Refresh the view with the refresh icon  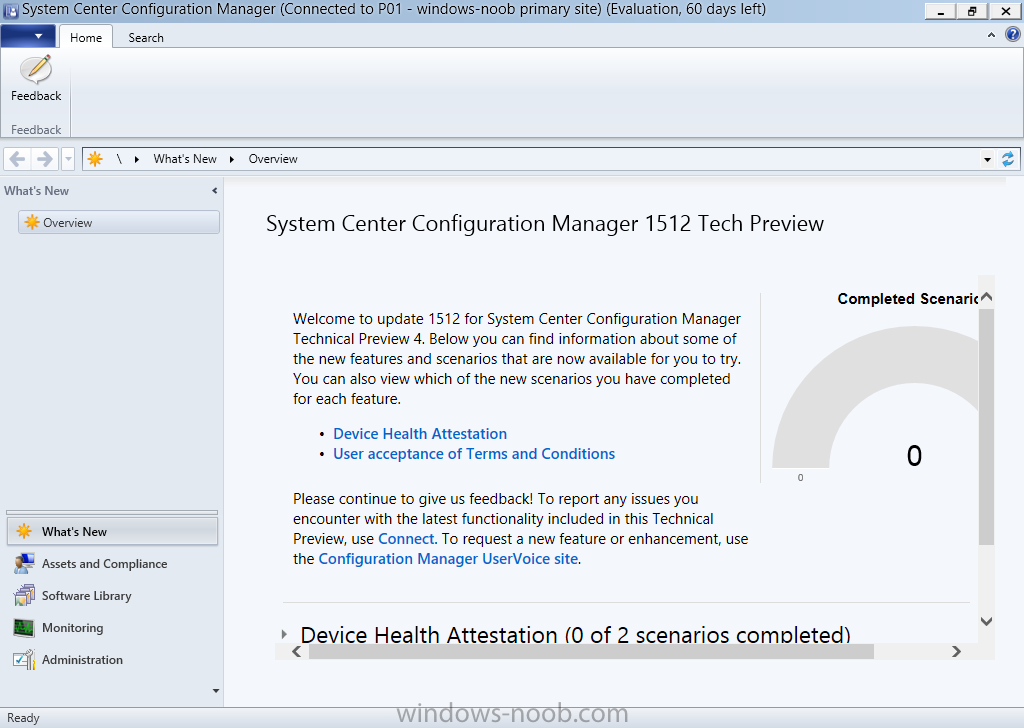pyautogui.click(x=1008, y=159)
